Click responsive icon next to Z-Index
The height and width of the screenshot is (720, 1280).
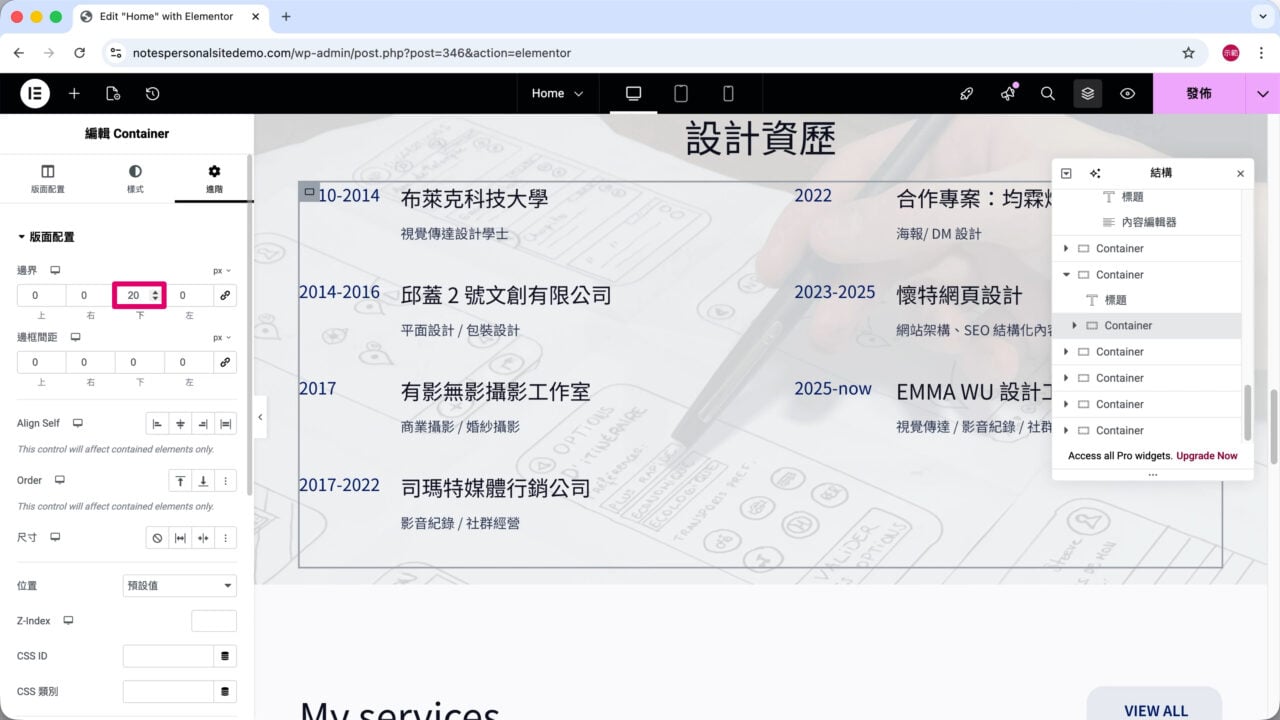click(x=68, y=620)
